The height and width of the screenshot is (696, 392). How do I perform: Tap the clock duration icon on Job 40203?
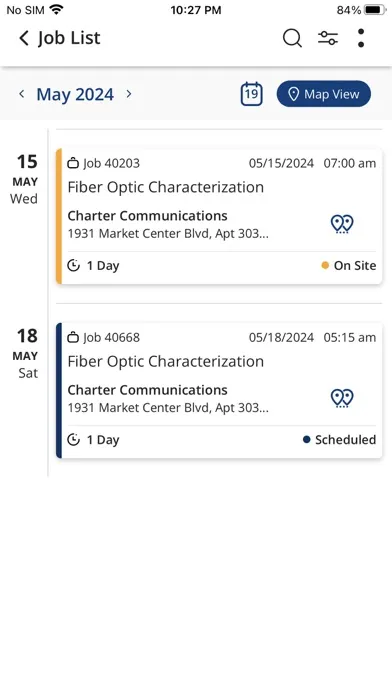(73, 265)
